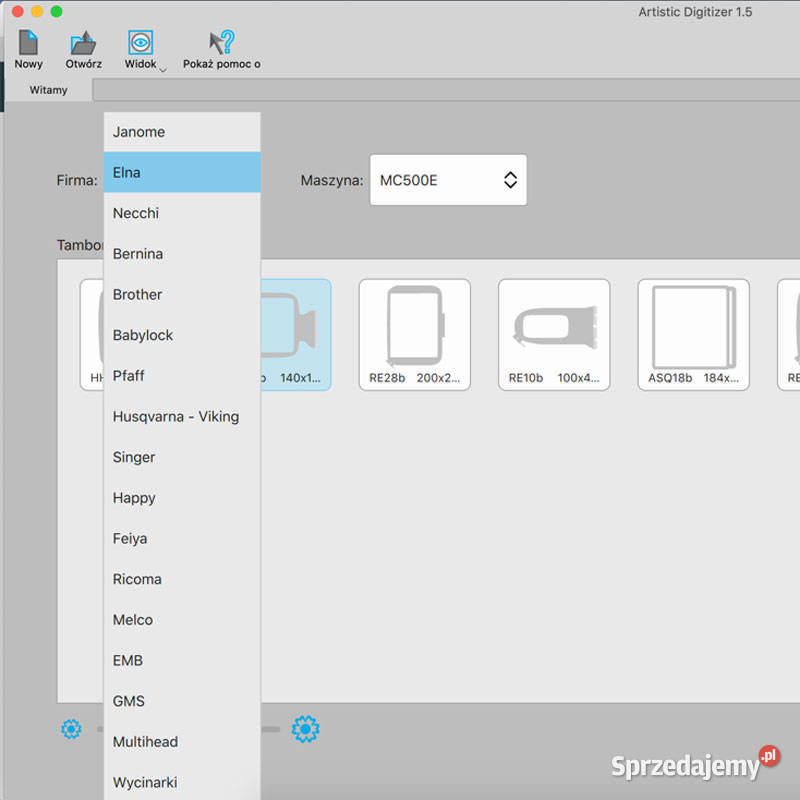Image resolution: width=800 pixels, height=800 pixels.
Task: Select Wycinarki from the dropdown
Action: click(x=182, y=782)
